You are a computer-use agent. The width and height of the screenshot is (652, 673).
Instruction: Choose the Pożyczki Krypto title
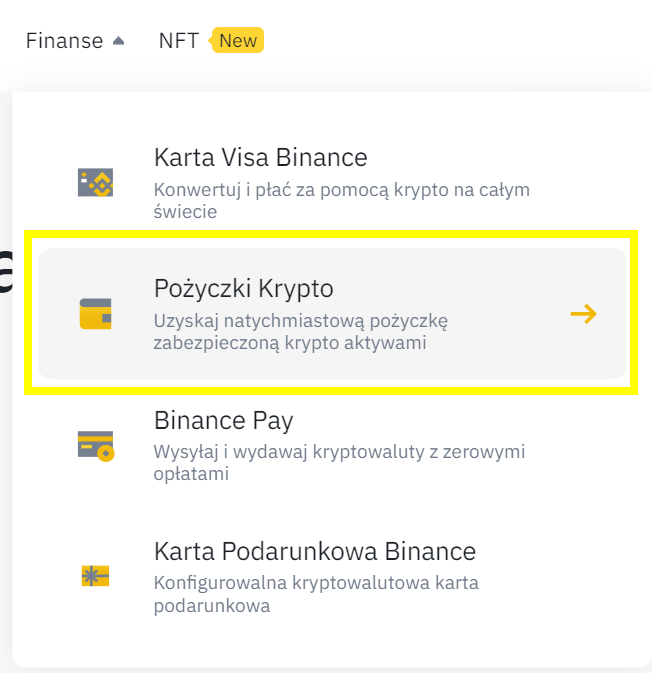[243, 289]
